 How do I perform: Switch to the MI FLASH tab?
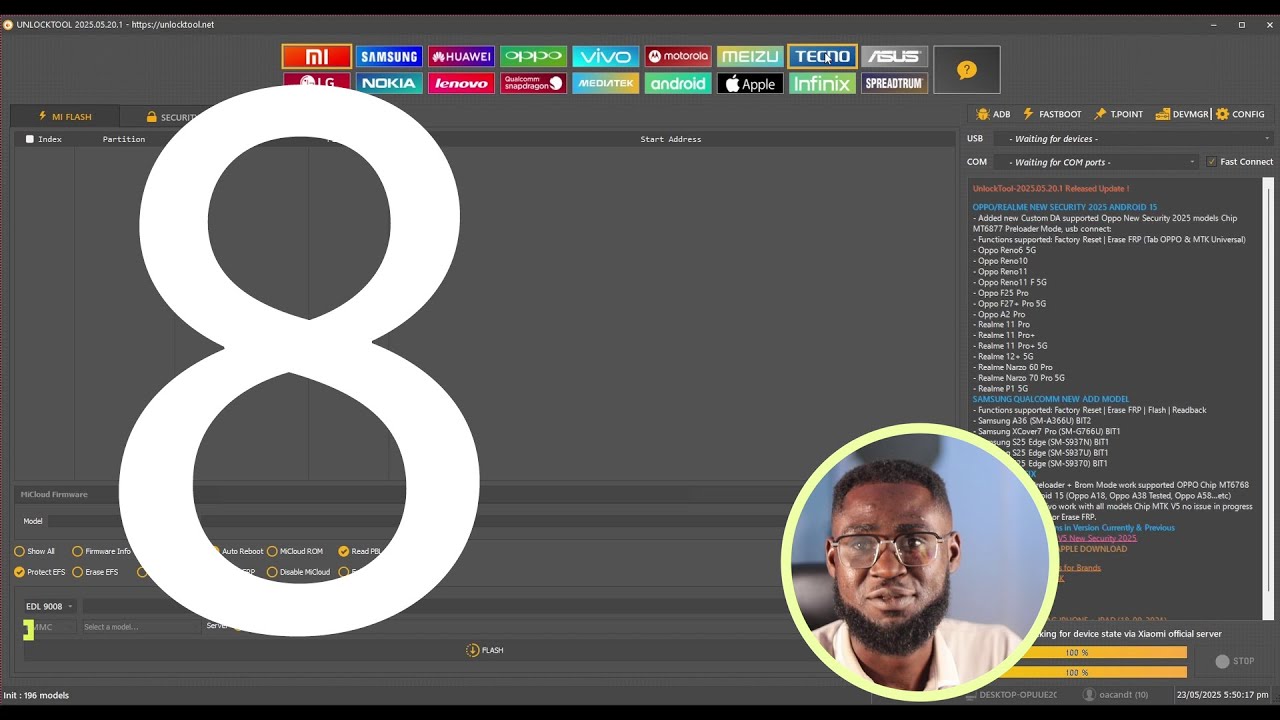[64, 117]
